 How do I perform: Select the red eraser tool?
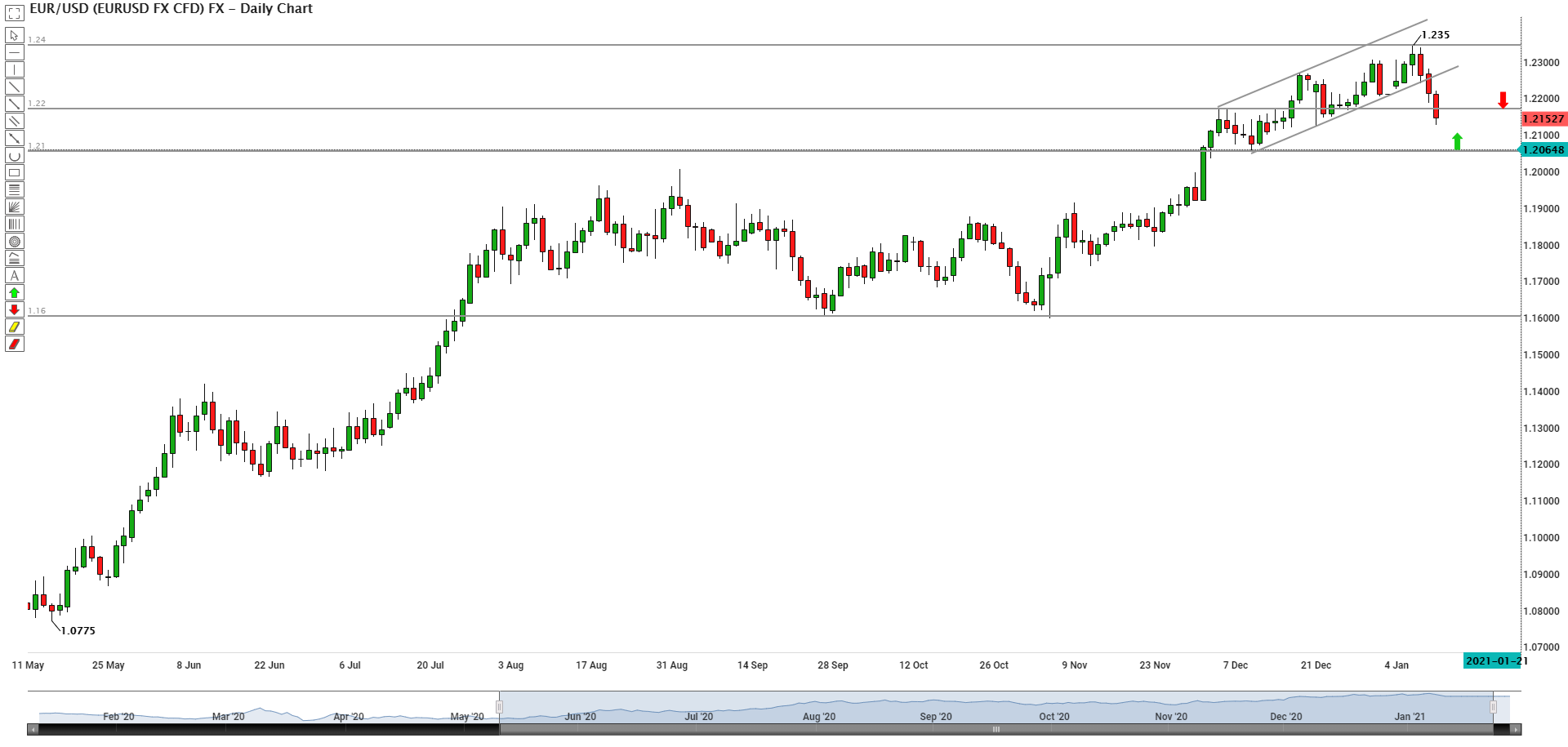[14, 345]
